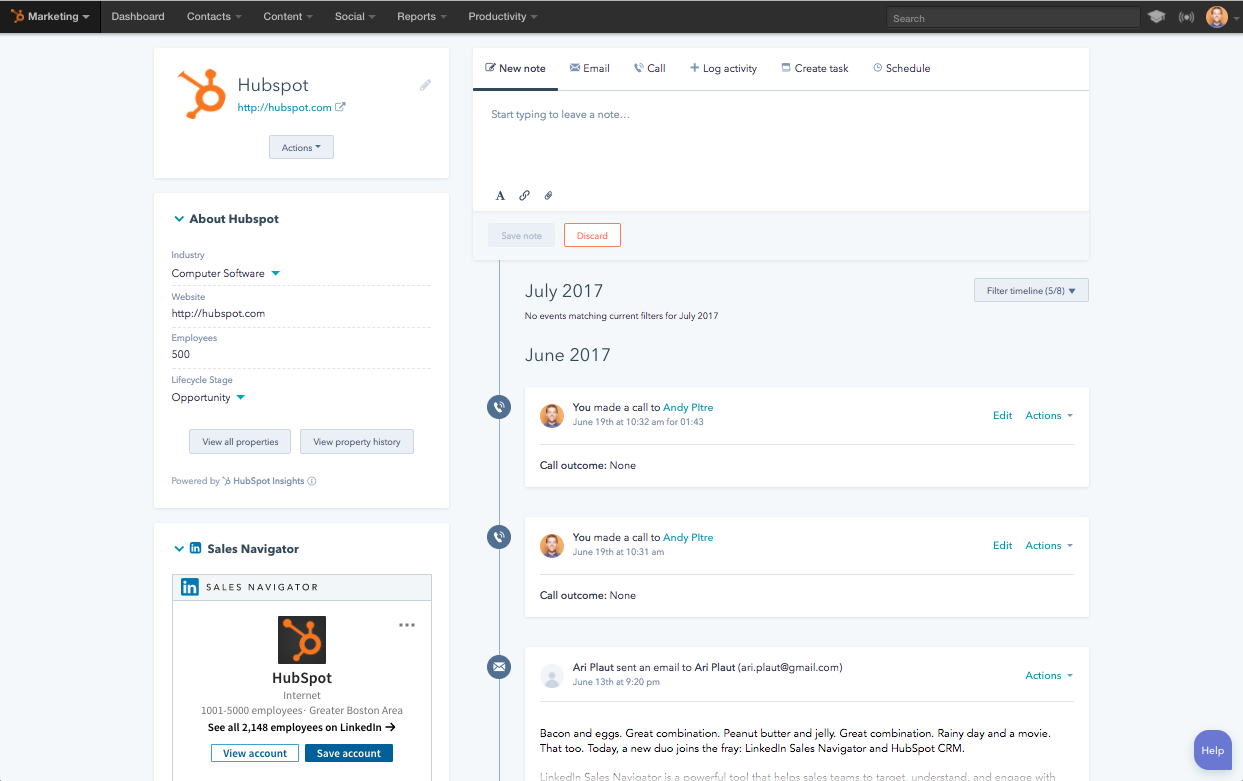
Task: Switch to the Log activity tab
Action: 723,68
